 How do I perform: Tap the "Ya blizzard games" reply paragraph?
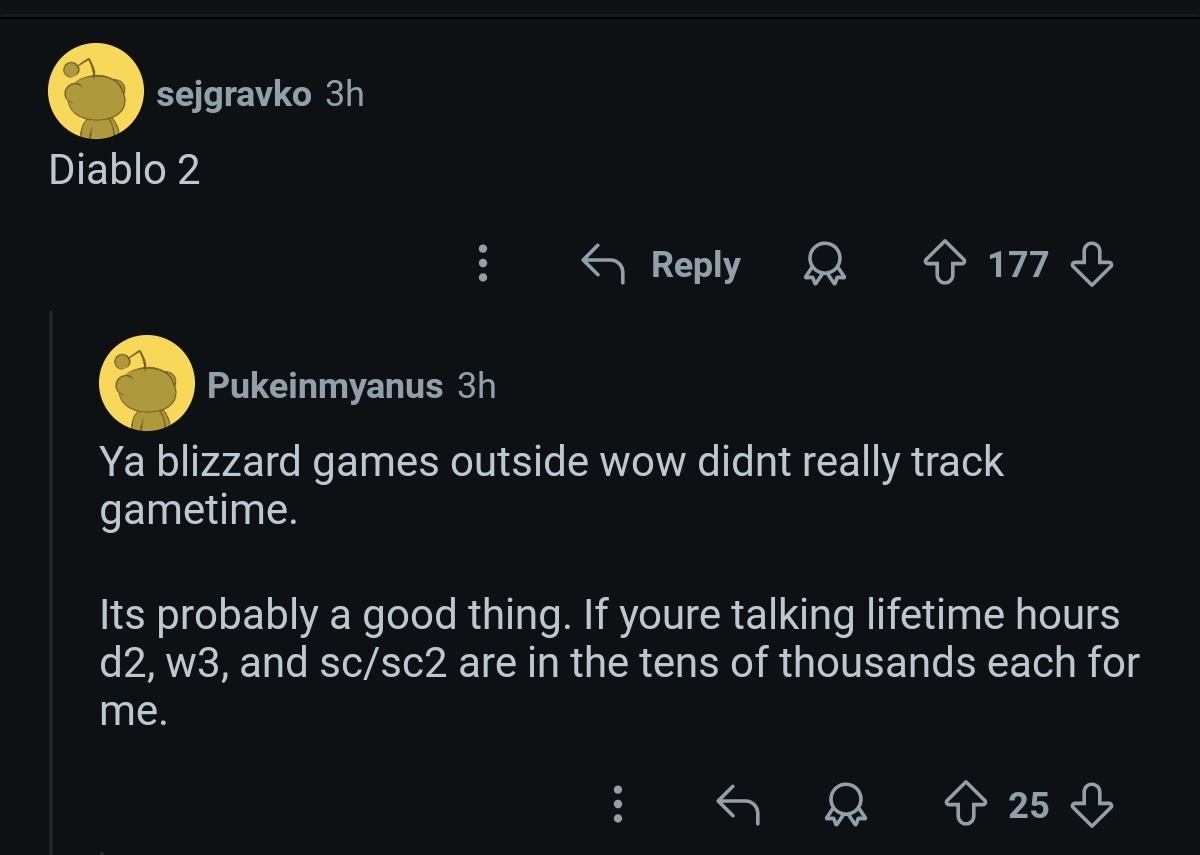(550, 485)
